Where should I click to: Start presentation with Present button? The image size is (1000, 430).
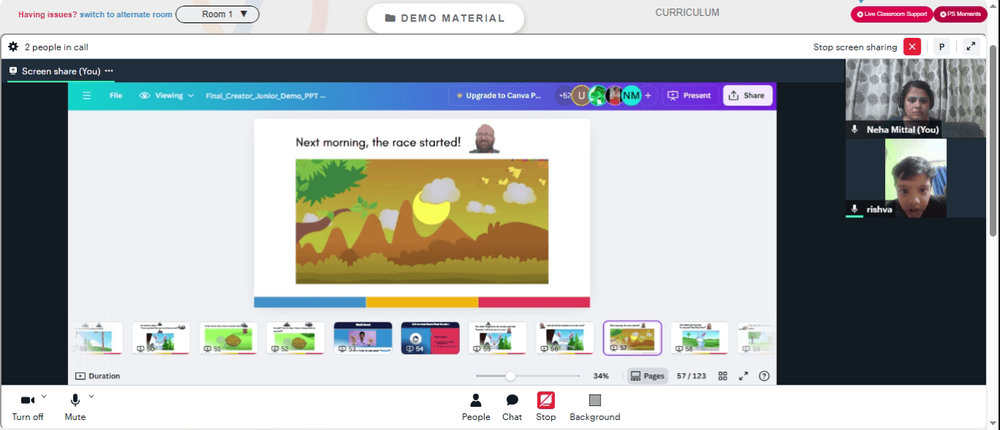[x=689, y=96]
